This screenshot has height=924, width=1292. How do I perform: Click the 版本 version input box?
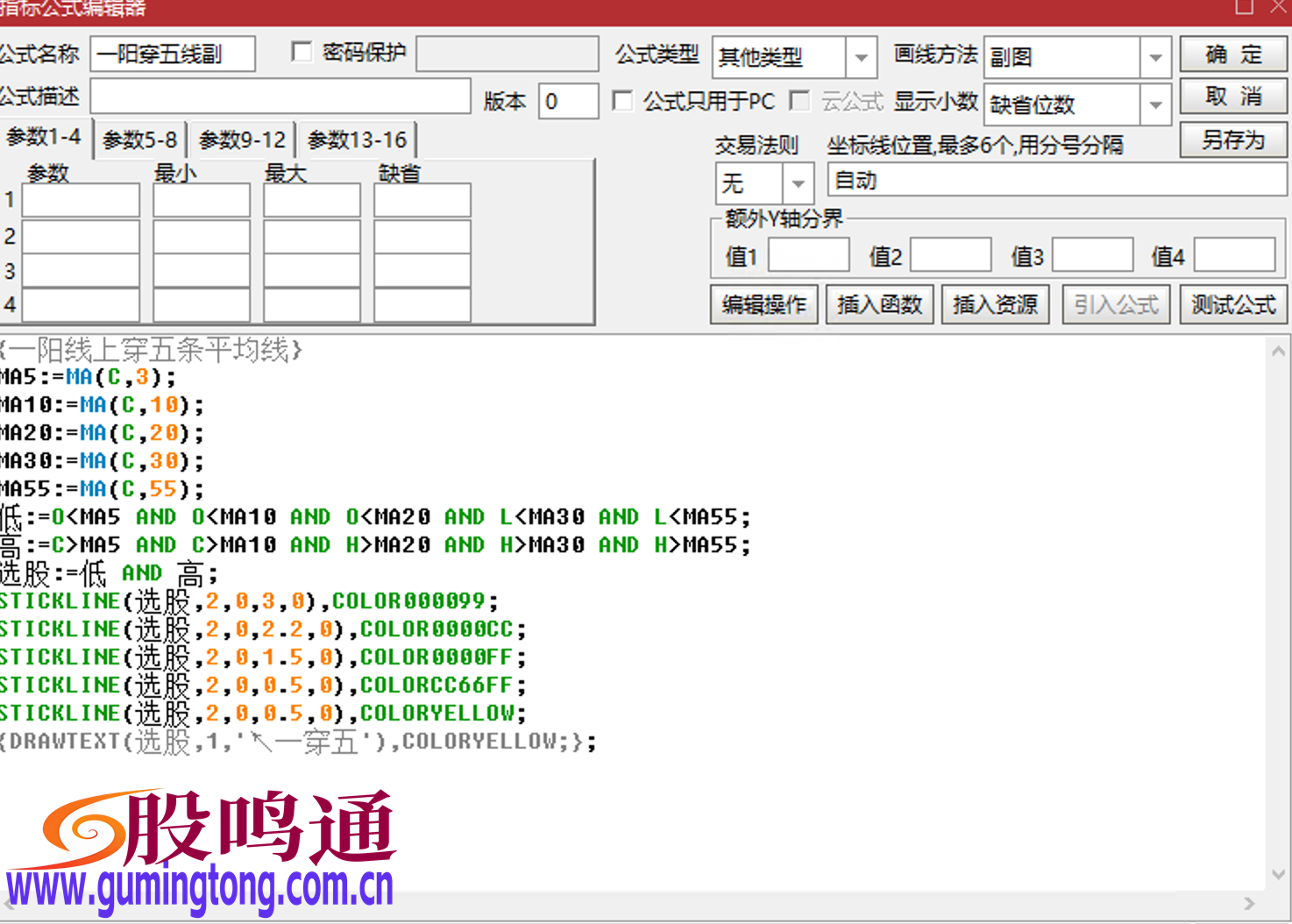point(568,101)
